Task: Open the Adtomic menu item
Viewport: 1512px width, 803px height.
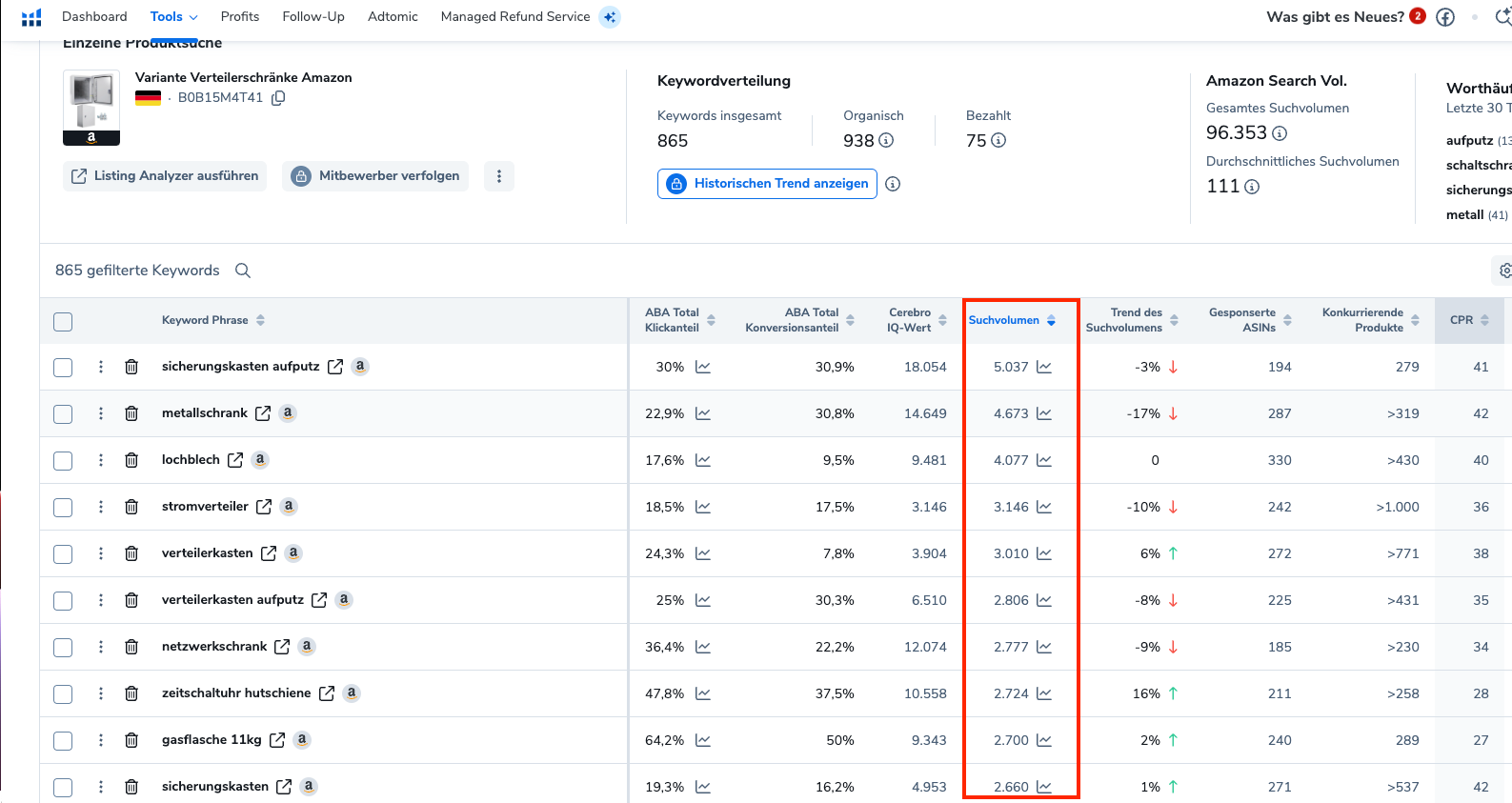Action: coord(393,17)
